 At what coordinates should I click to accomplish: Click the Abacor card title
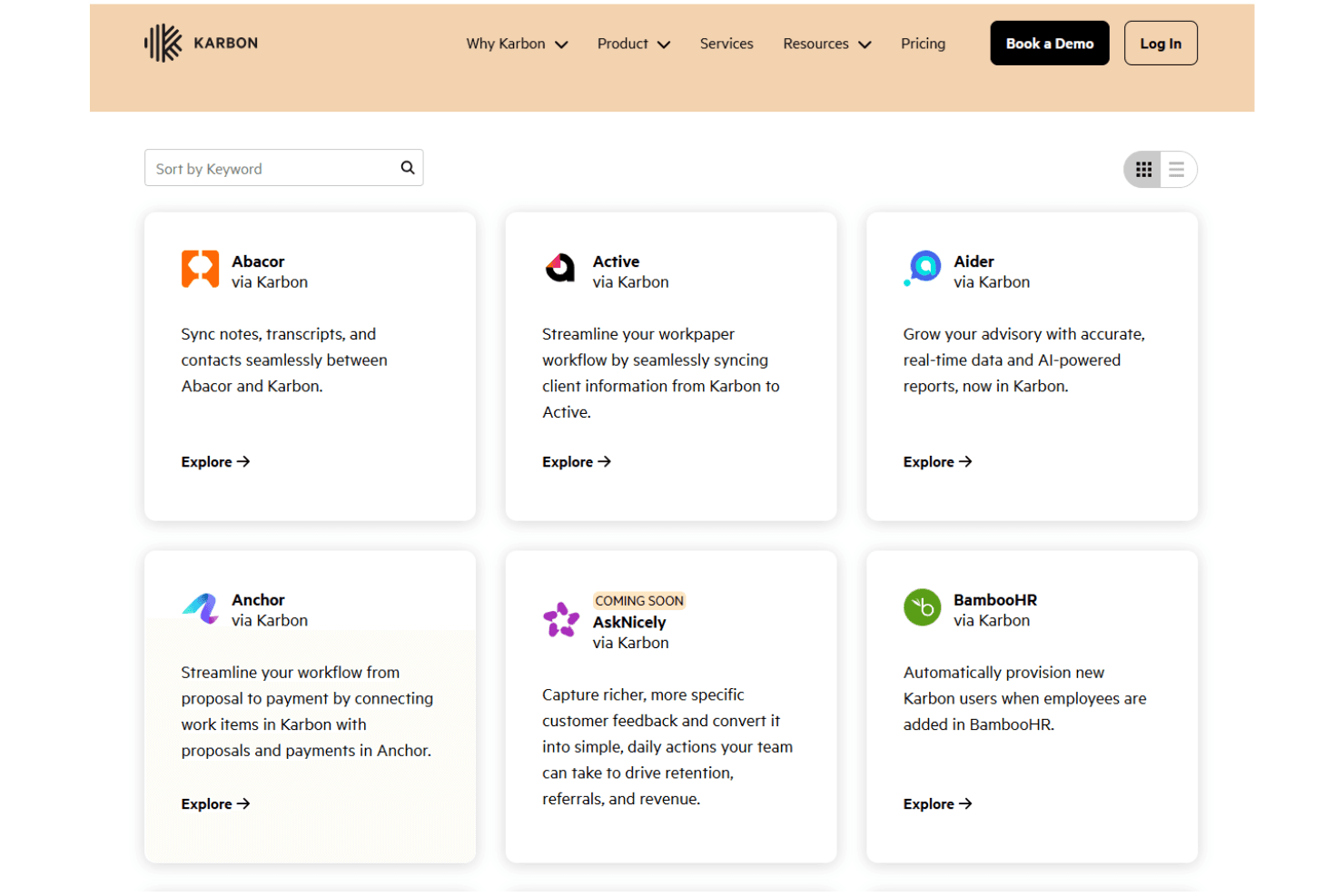click(x=258, y=261)
